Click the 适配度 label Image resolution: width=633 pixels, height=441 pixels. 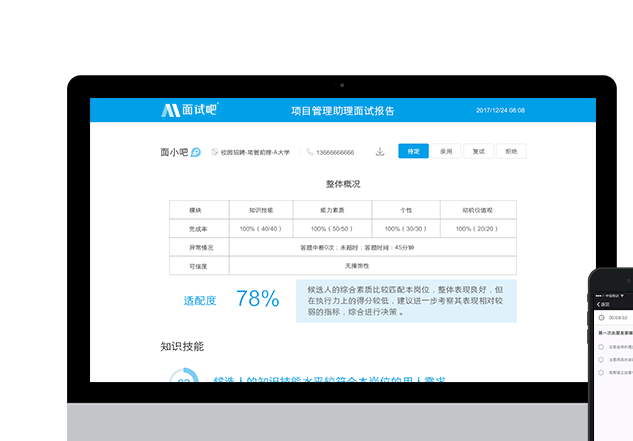(200, 300)
